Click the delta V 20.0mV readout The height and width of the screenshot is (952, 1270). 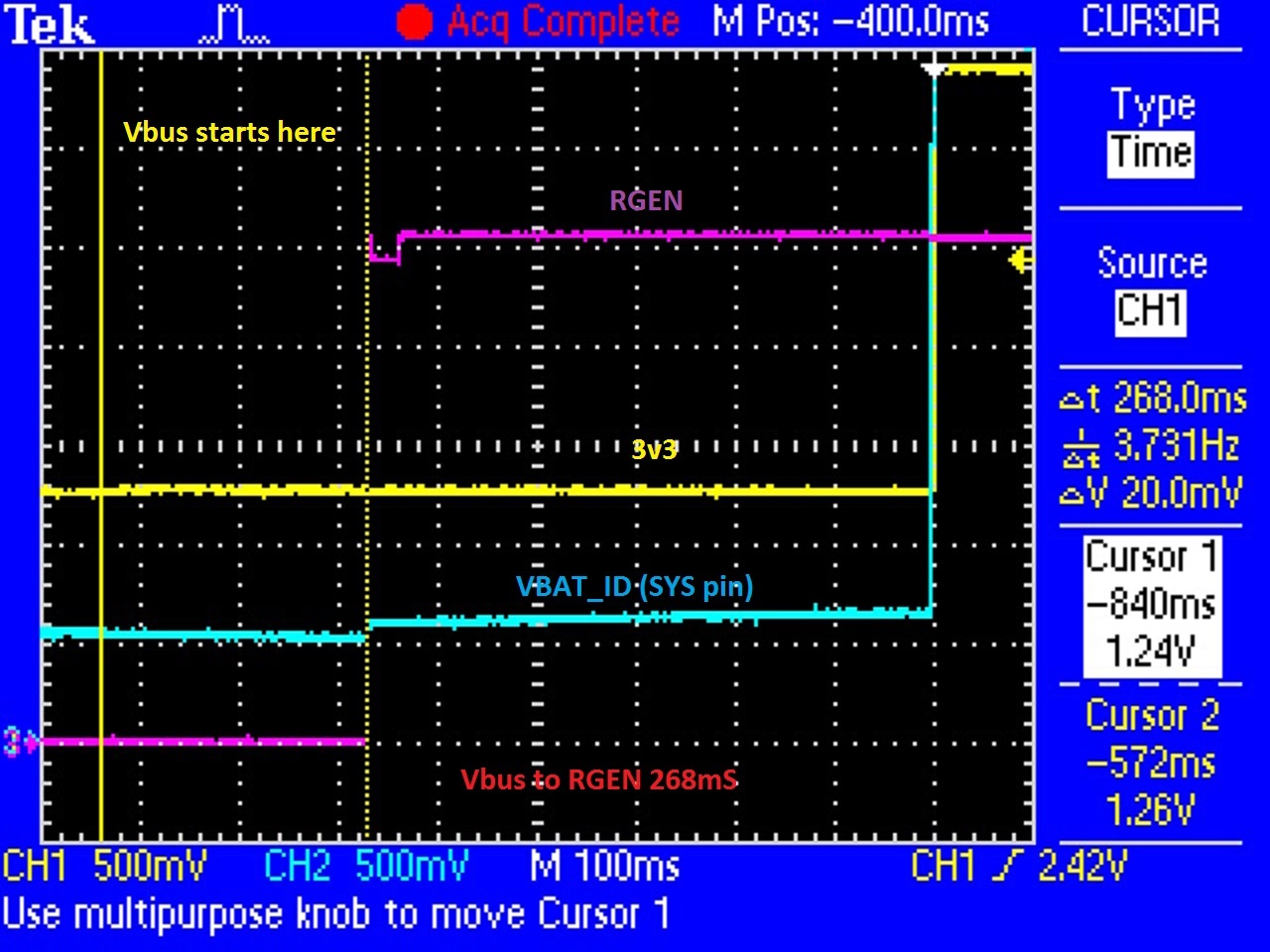click(x=1151, y=493)
